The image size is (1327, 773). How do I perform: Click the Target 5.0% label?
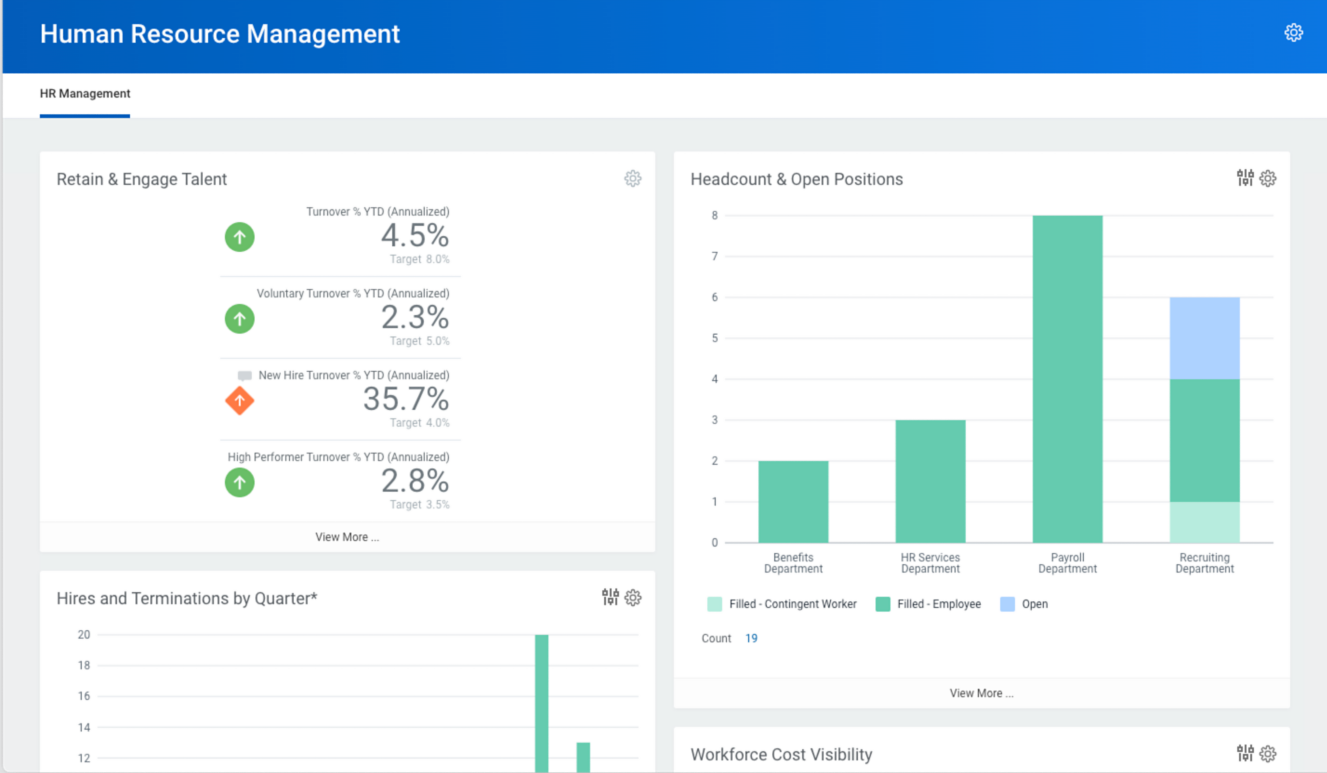click(x=420, y=341)
